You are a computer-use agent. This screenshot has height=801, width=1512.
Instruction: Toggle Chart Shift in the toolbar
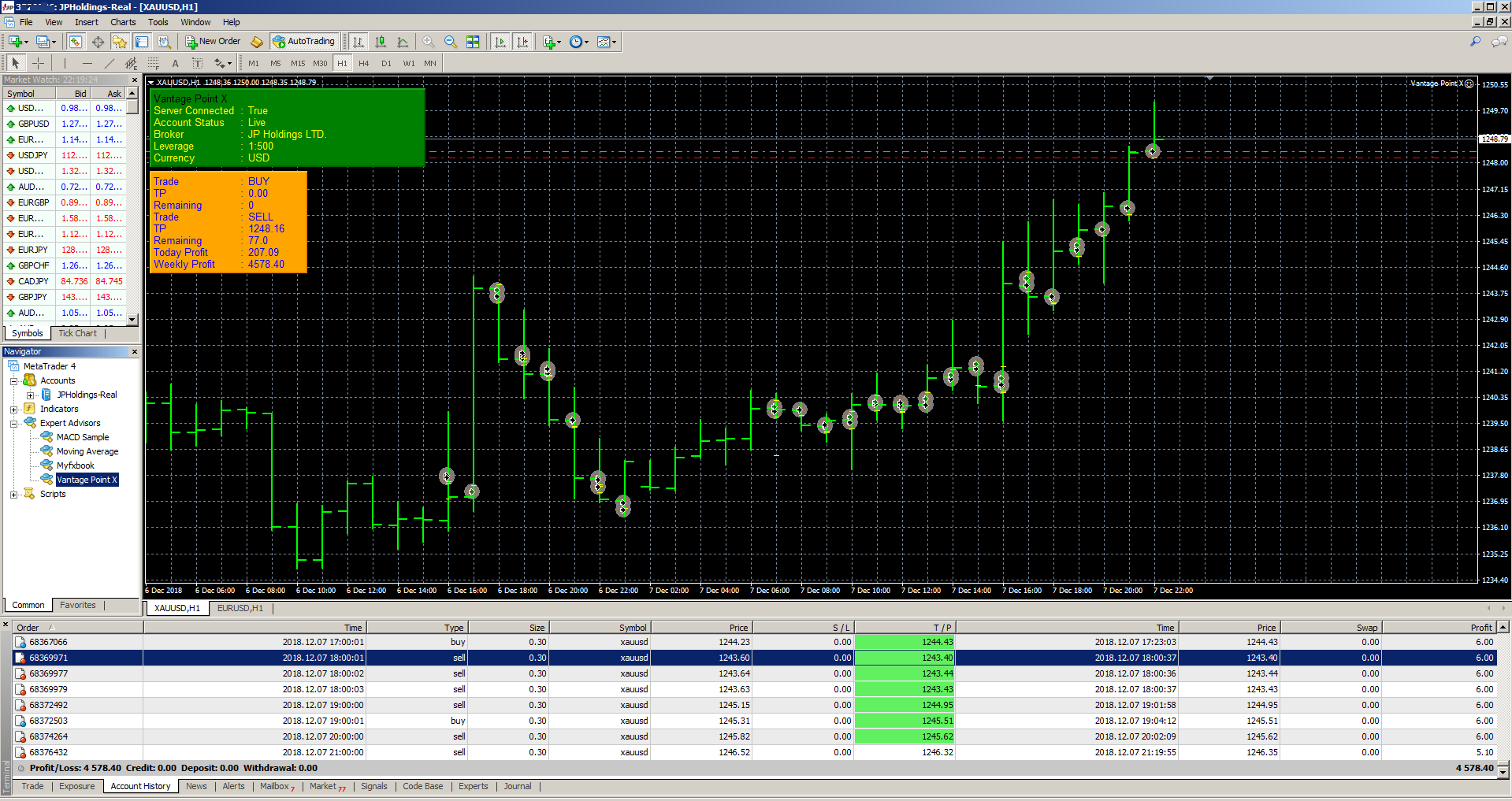pos(522,42)
